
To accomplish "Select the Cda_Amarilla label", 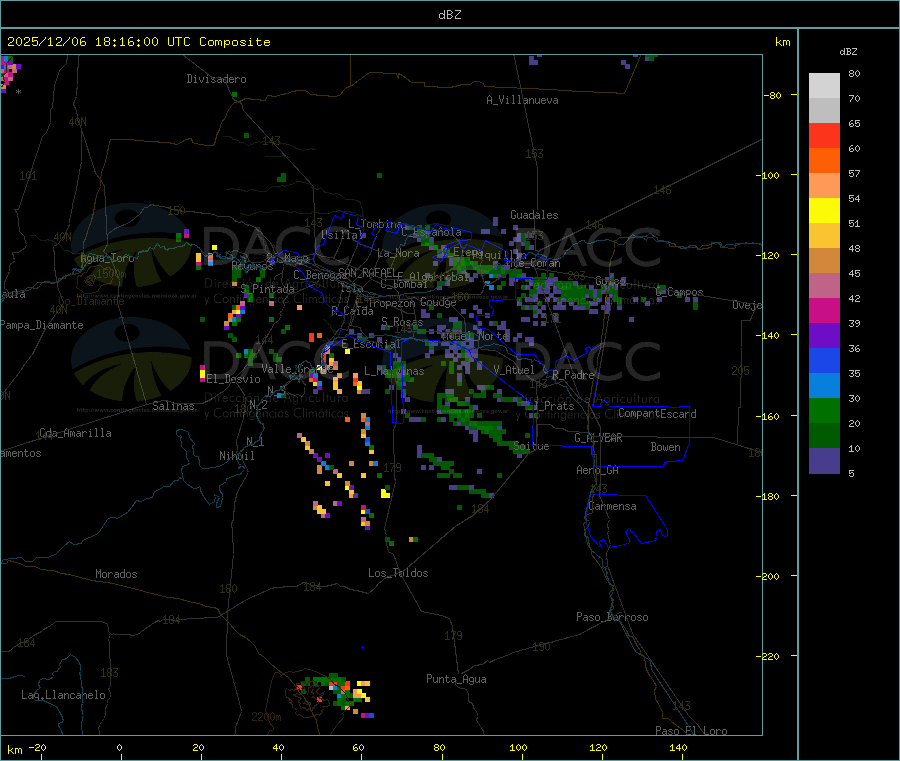I will (x=75, y=433).
